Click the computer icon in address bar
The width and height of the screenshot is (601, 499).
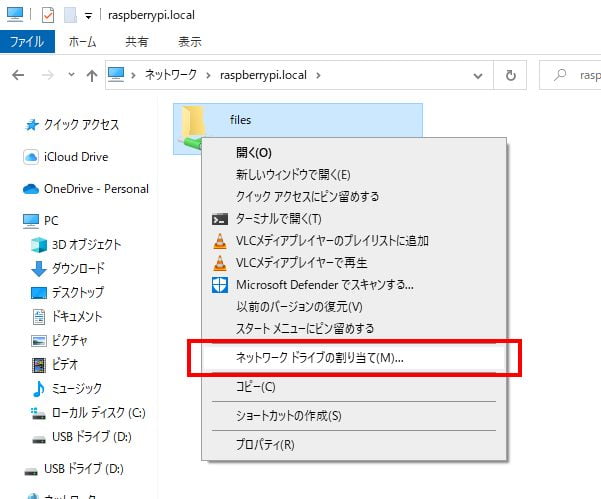click(116, 74)
